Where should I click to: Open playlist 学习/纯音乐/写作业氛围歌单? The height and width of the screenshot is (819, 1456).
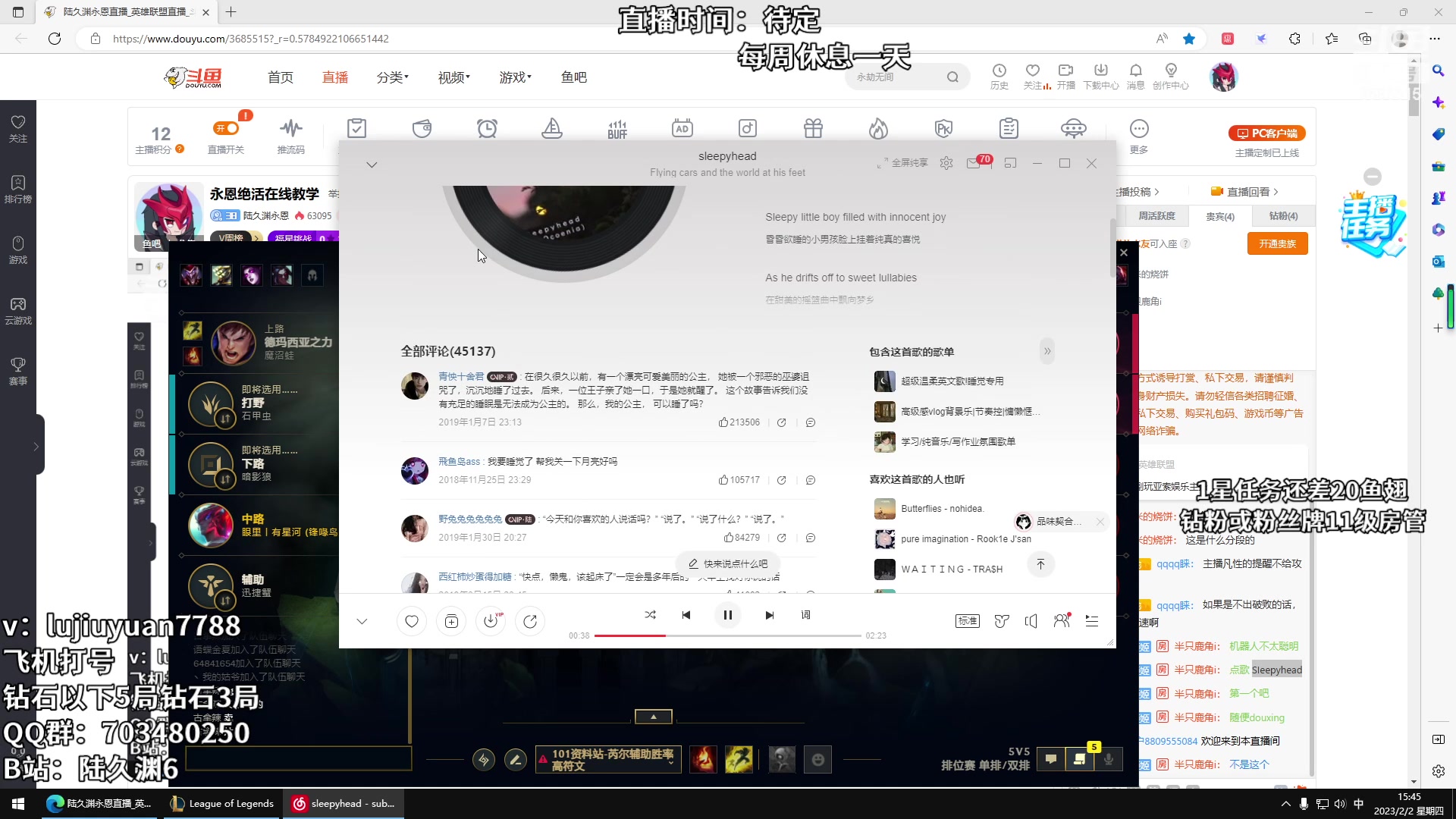(x=945, y=442)
